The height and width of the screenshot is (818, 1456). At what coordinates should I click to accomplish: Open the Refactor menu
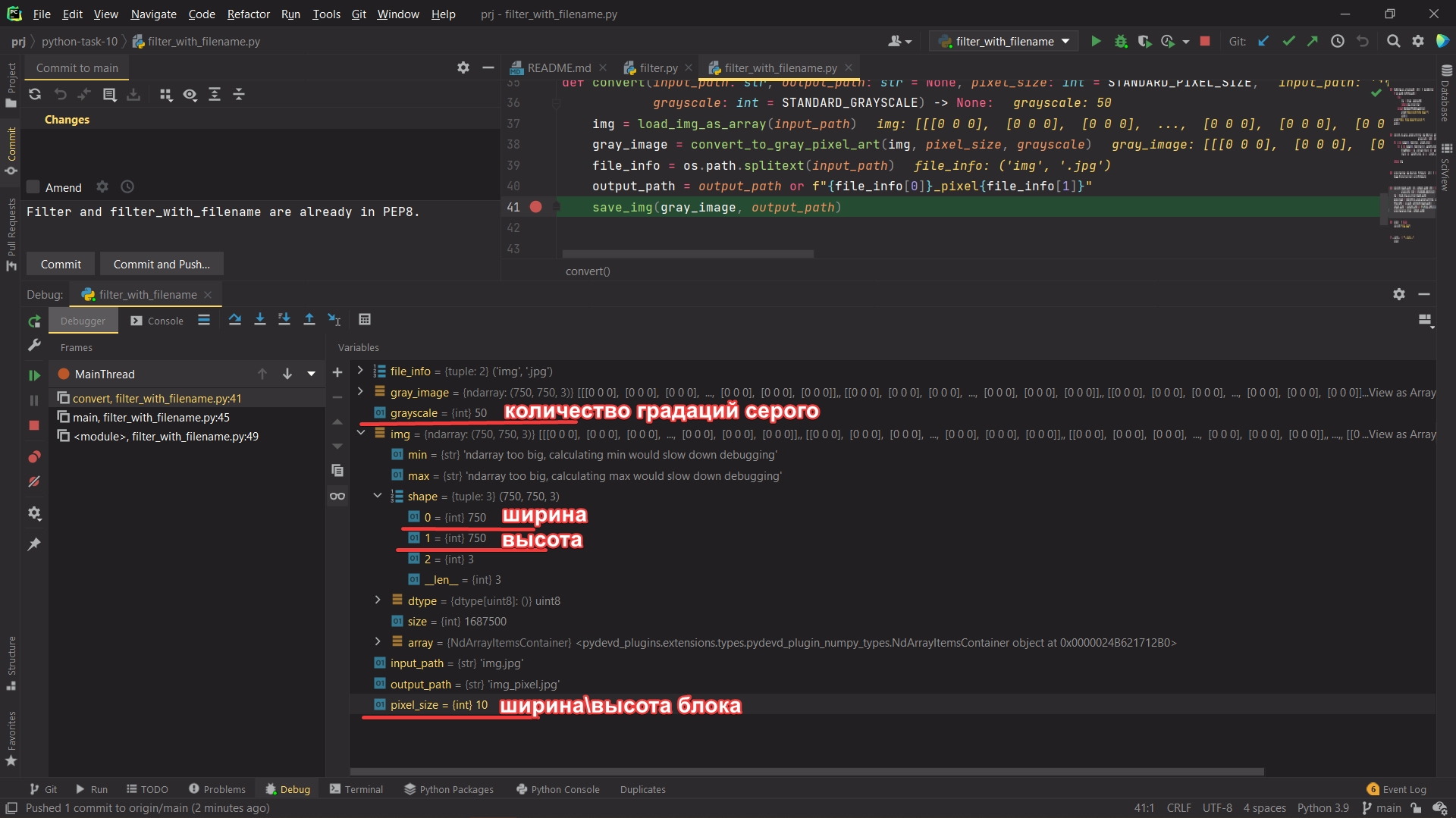click(x=248, y=14)
